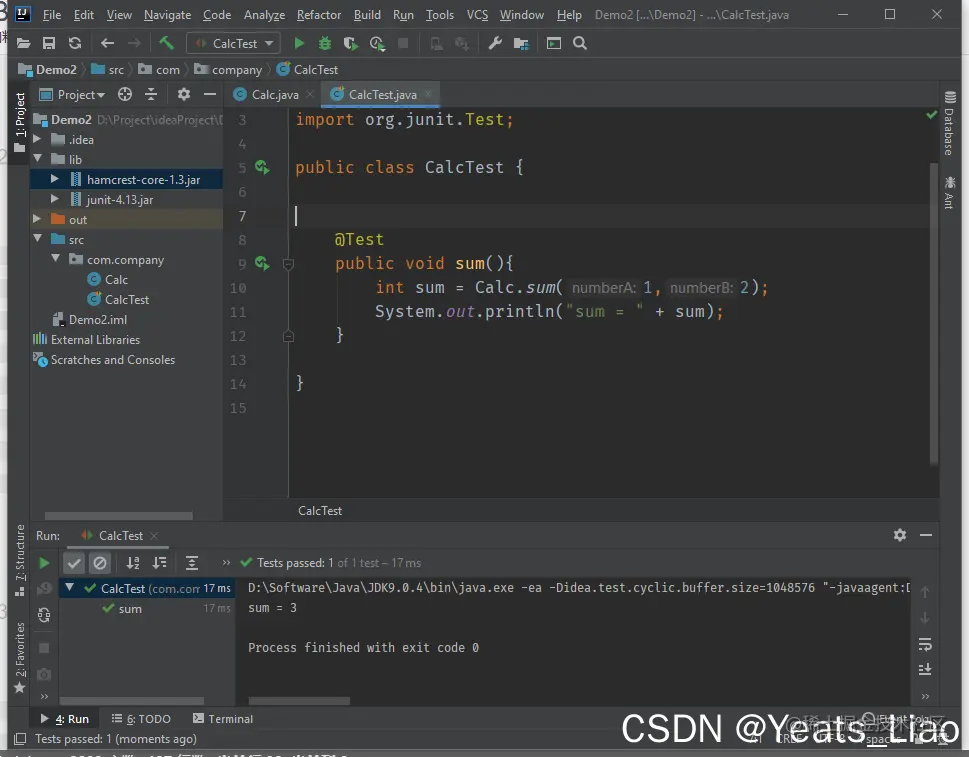Collapse all in the Project panel
Screen dimensions: 969x757
151,94
